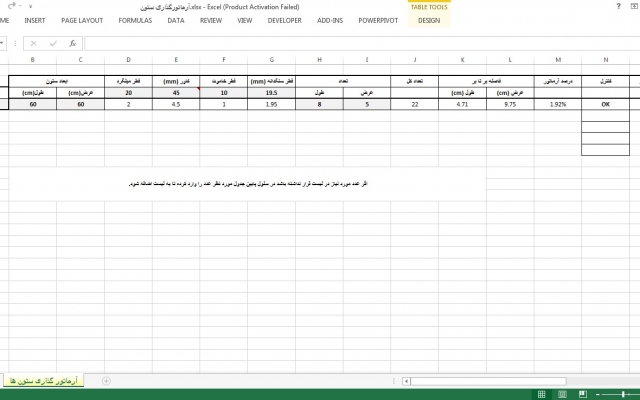Select cell with value 1.95
The height and width of the screenshot is (400, 640).
coord(271,104)
